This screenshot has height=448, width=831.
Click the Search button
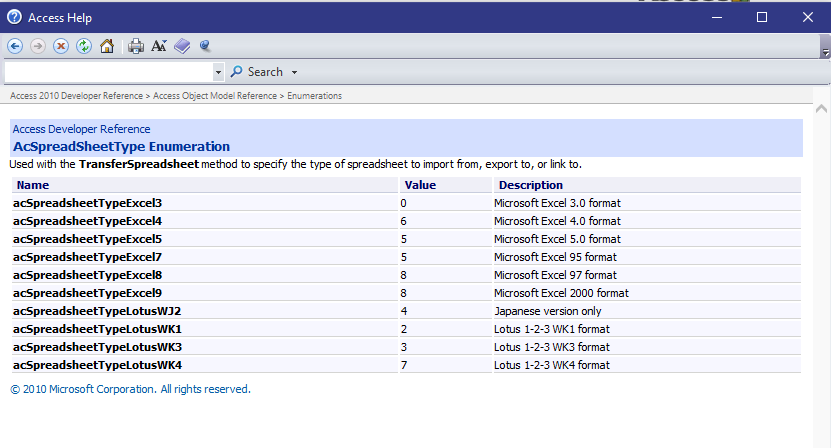point(257,72)
